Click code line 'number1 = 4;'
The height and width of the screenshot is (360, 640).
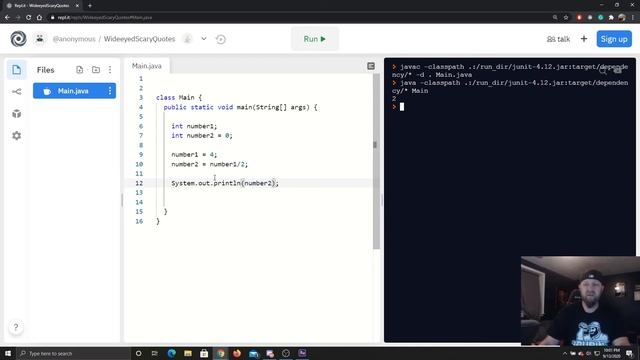194,155
